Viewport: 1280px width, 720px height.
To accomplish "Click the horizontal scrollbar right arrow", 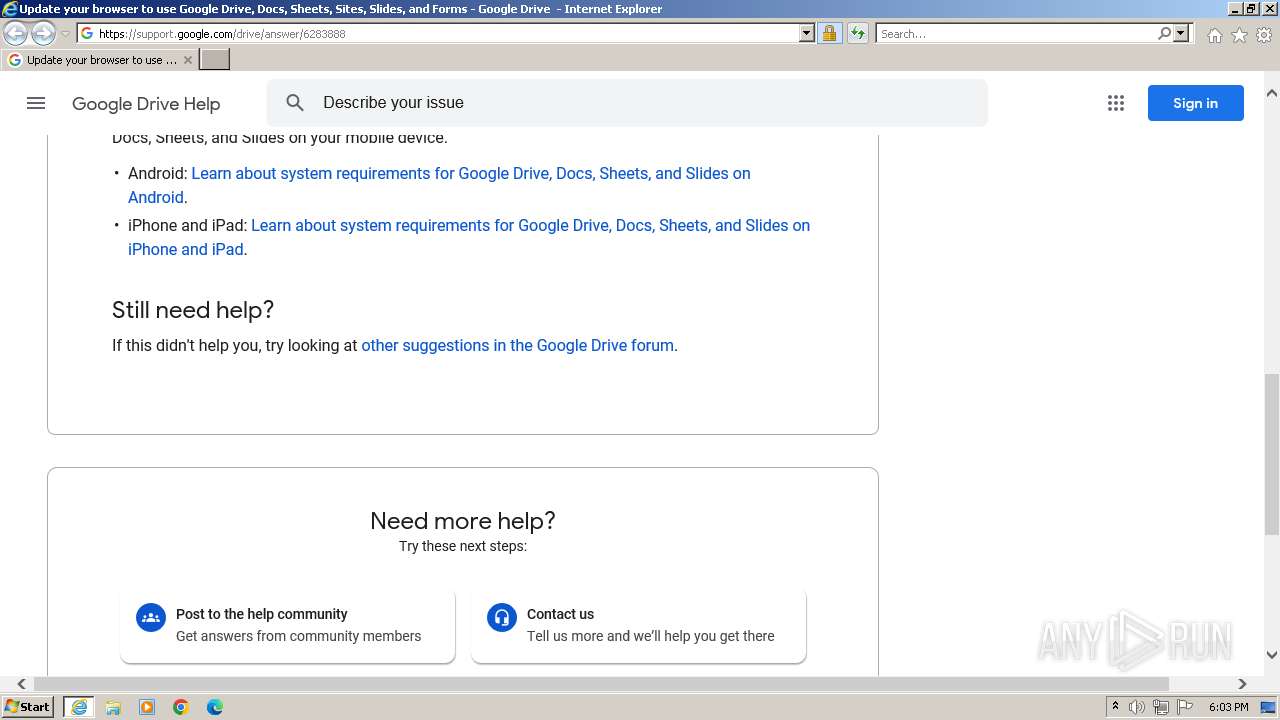I will pyautogui.click(x=1242, y=684).
